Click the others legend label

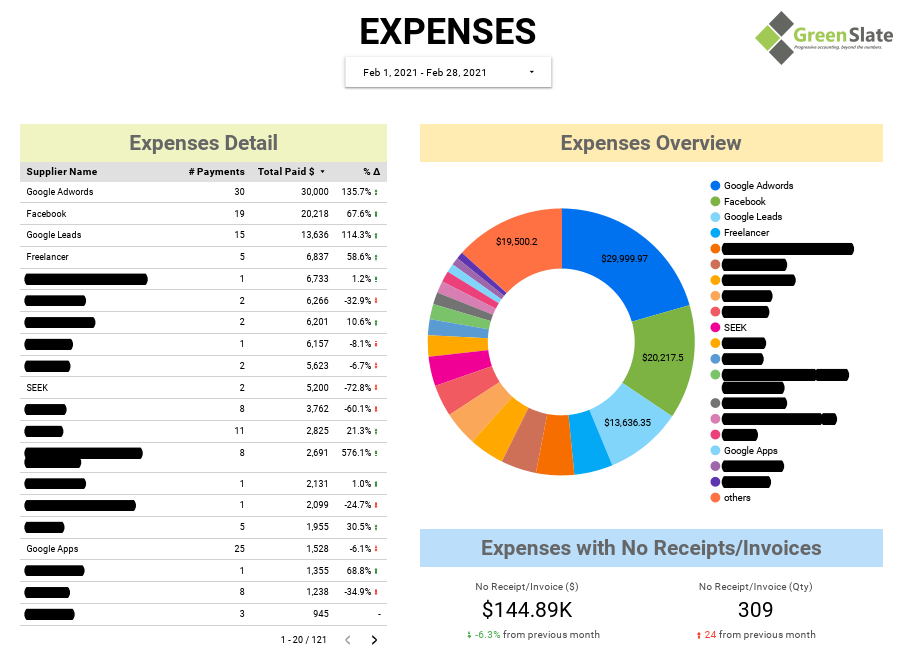coord(737,498)
